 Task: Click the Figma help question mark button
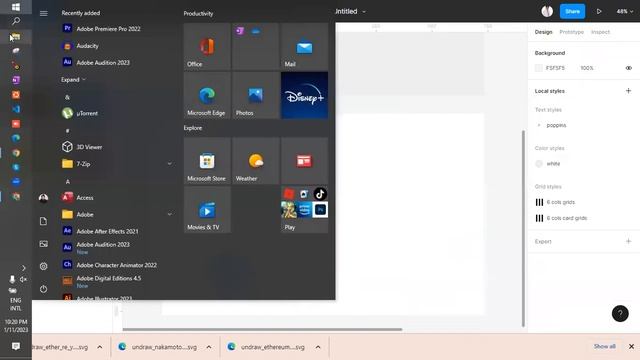pos(620,313)
